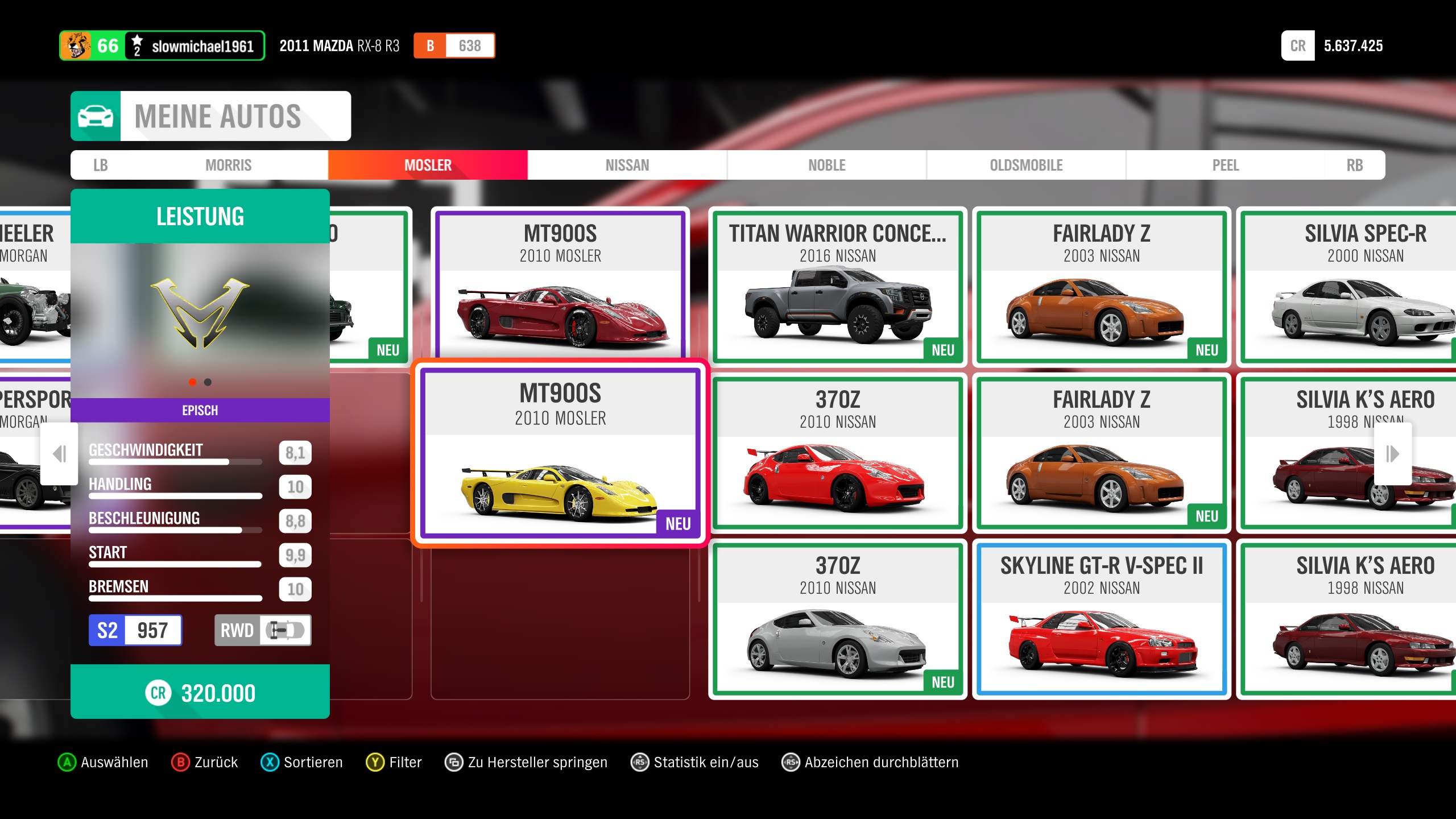Click the Meine Autos car icon
Viewport: 1456px width, 819px height.
pyautogui.click(x=95, y=116)
